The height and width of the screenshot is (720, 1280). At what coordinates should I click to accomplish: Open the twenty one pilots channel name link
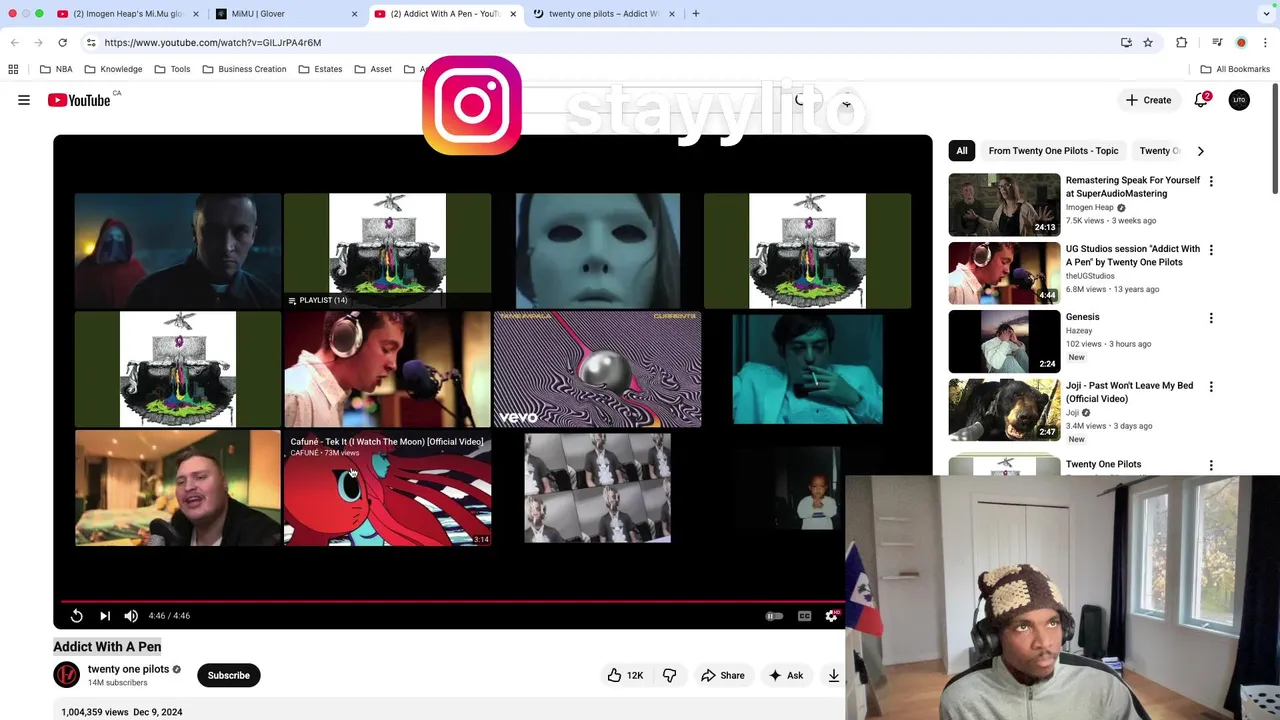pos(128,669)
